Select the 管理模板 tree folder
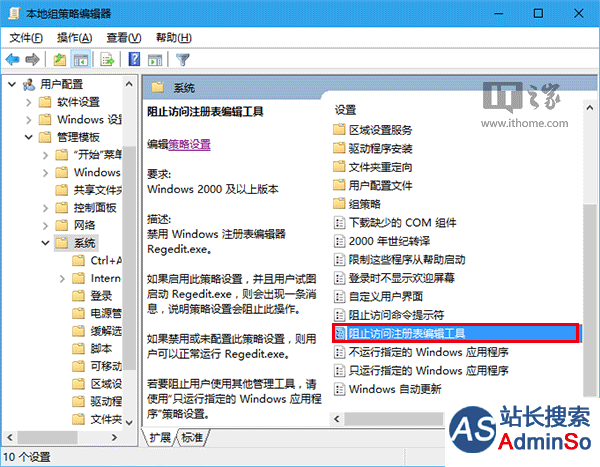 [x=78, y=137]
